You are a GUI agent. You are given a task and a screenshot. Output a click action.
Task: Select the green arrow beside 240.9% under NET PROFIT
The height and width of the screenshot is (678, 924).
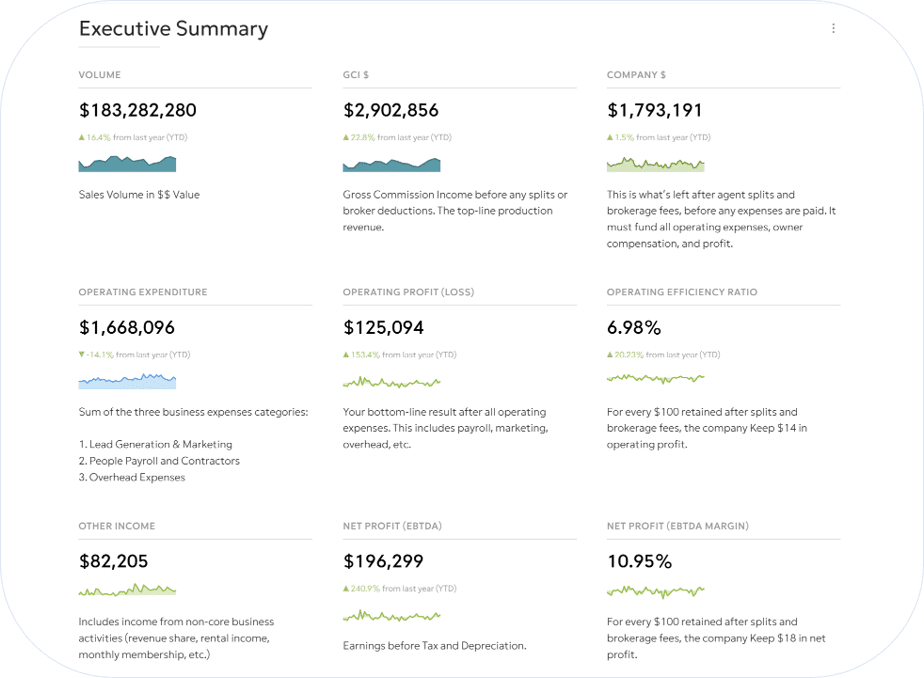(x=346, y=589)
